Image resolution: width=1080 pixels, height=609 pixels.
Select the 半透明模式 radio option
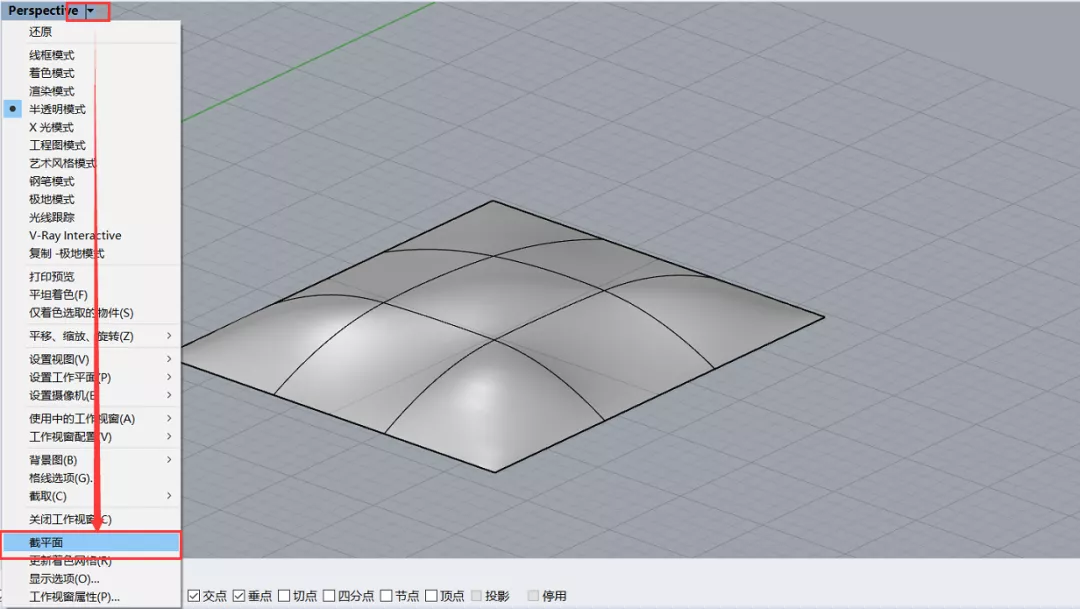(92, 109)
